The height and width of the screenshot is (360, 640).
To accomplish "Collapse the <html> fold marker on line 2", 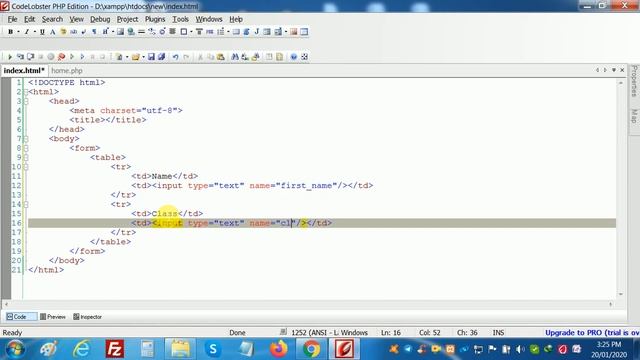I will (26, 92).
